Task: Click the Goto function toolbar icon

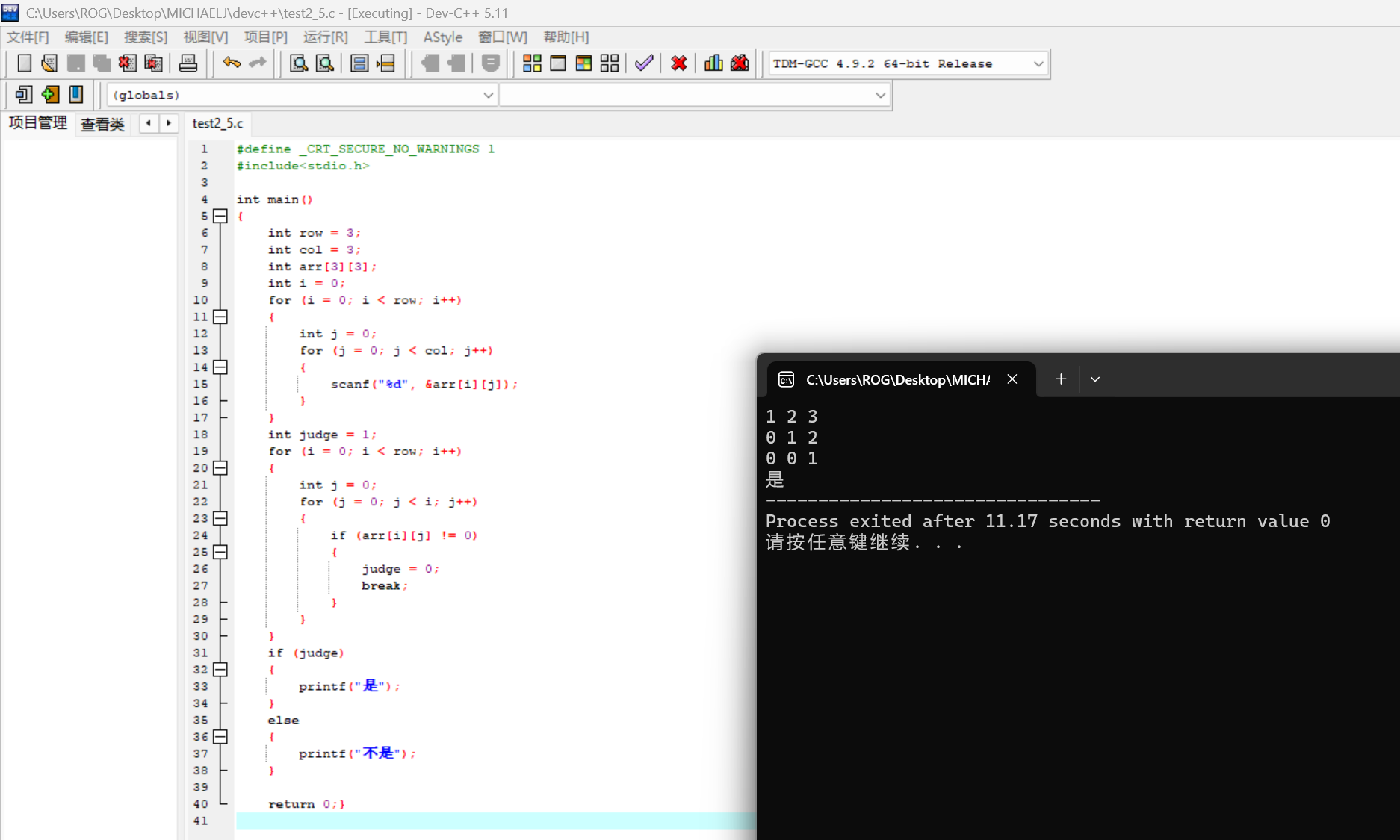Action: pos(359,63)
